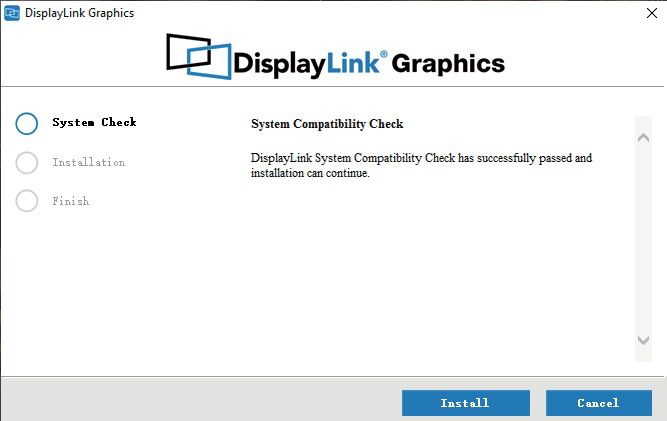Image resolution: width=667 pixels, height=421 pixels.
Task: Click the Installation step label
Action: coord(88,162)
